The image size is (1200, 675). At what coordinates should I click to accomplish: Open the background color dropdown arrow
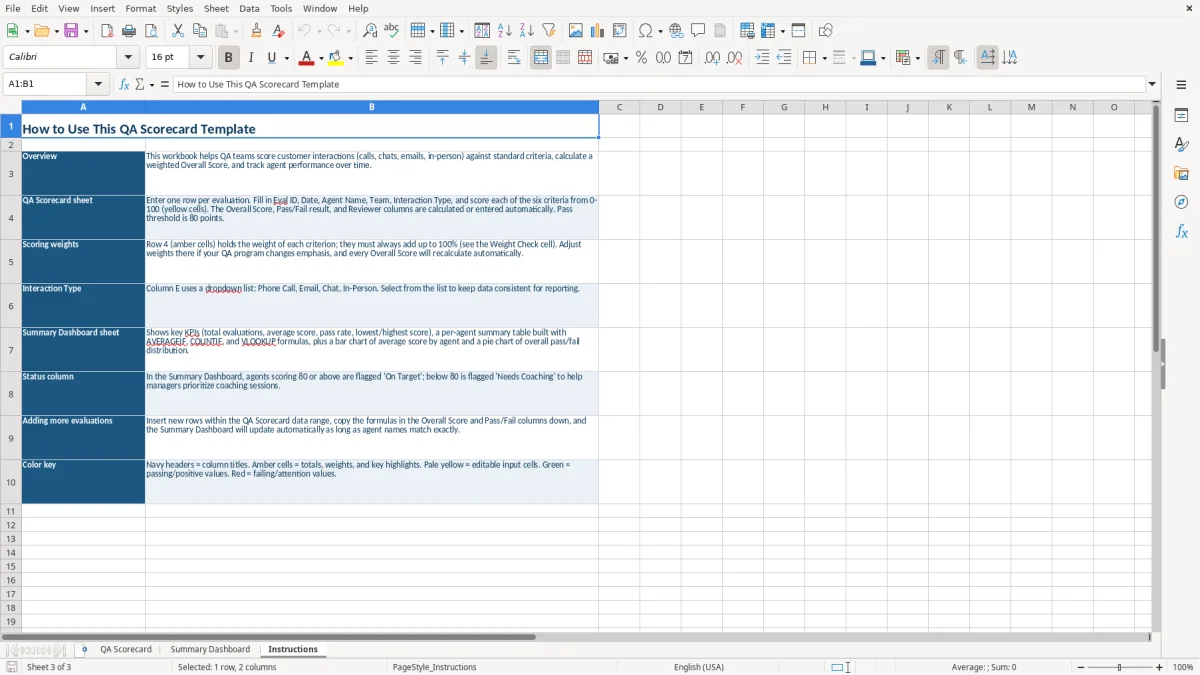coord(350,58)
